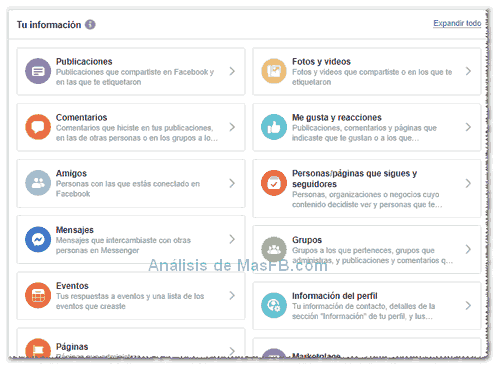This screenshot has height=370, width=500.
Task: Click the Información del perfil icon
Action: click(x=274, y=305)
